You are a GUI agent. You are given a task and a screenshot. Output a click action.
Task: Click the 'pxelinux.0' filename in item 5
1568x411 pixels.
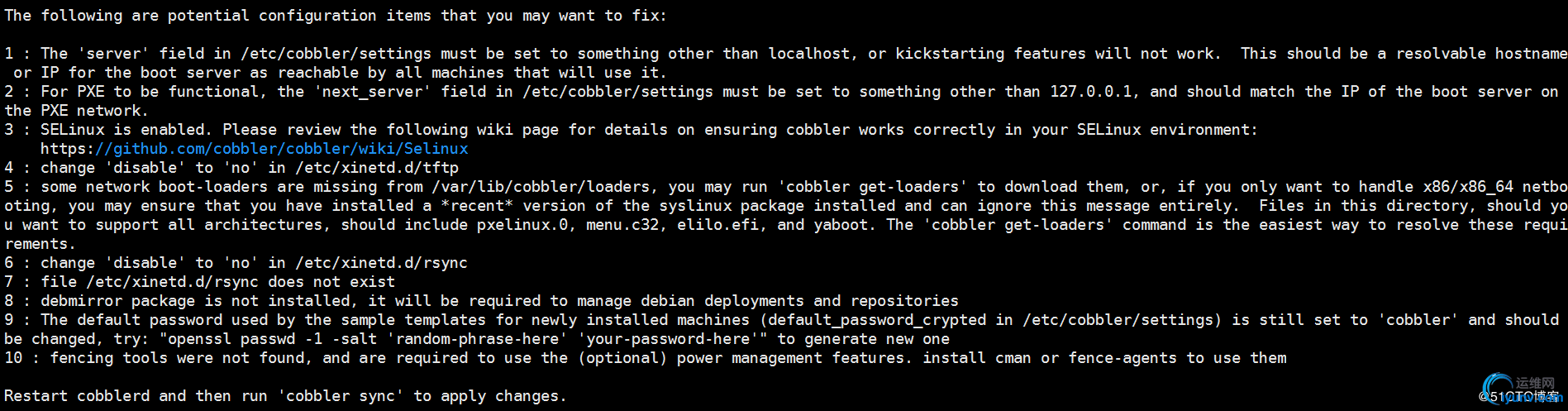click(x=522, y=225)
